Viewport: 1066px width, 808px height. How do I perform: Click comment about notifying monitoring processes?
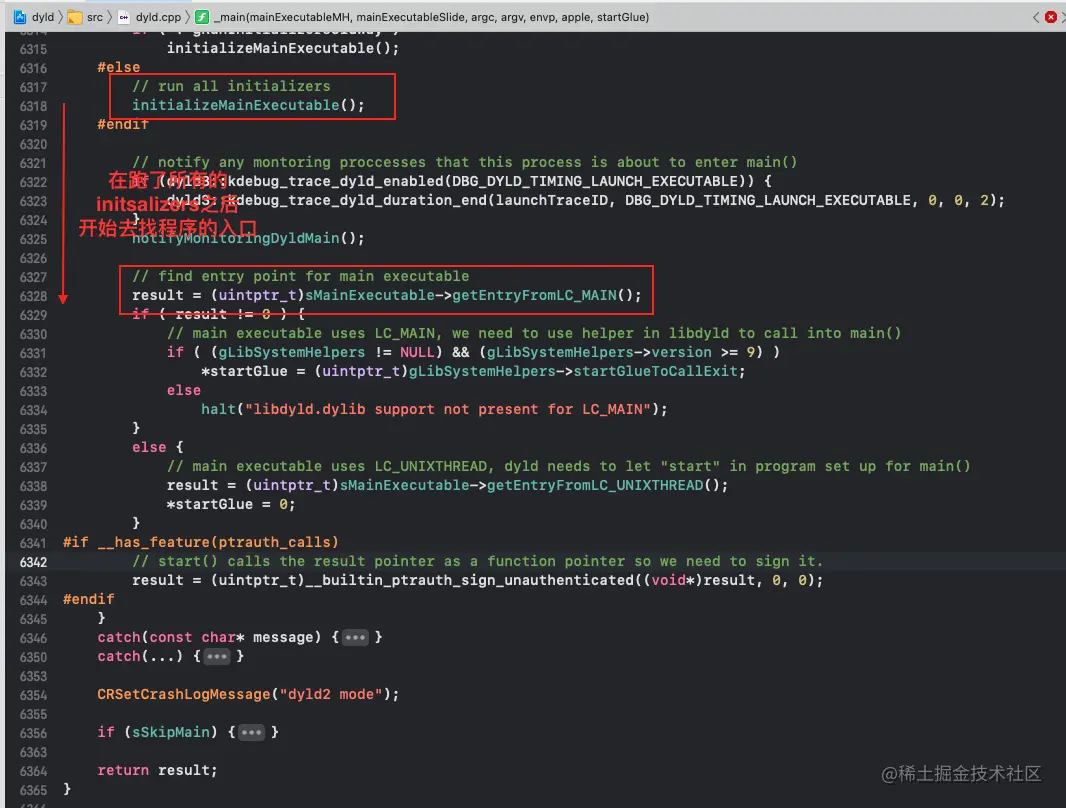pyautogui.click(x=464, y=162)
